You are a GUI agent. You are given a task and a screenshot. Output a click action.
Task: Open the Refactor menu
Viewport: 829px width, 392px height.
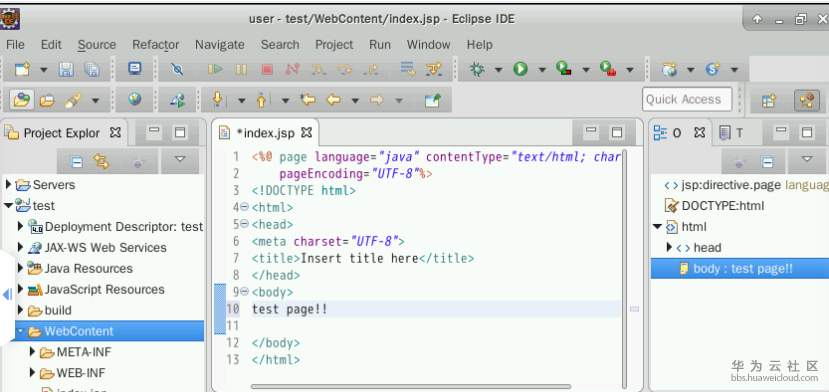click(155, 45)
